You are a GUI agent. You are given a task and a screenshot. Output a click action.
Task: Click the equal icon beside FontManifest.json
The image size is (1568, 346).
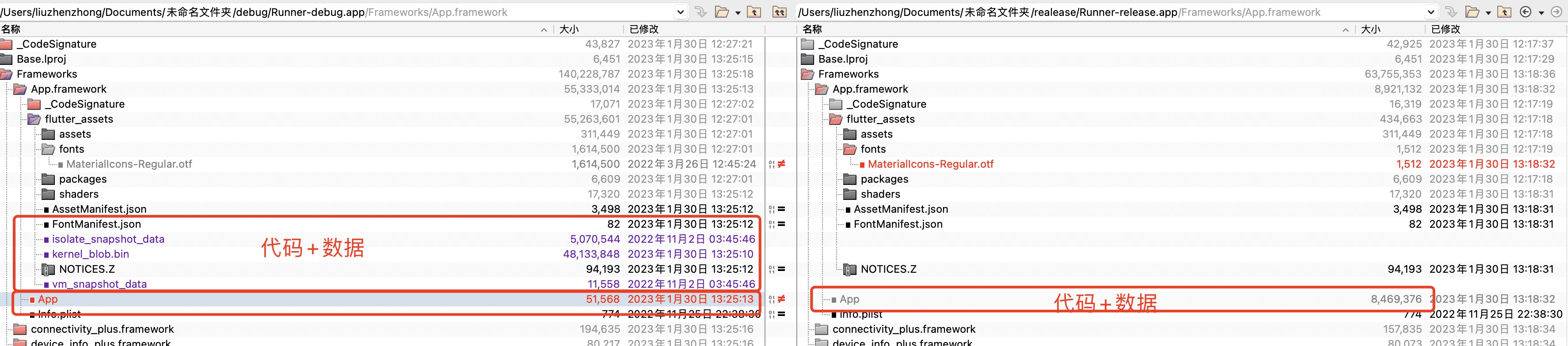(781, 224)
